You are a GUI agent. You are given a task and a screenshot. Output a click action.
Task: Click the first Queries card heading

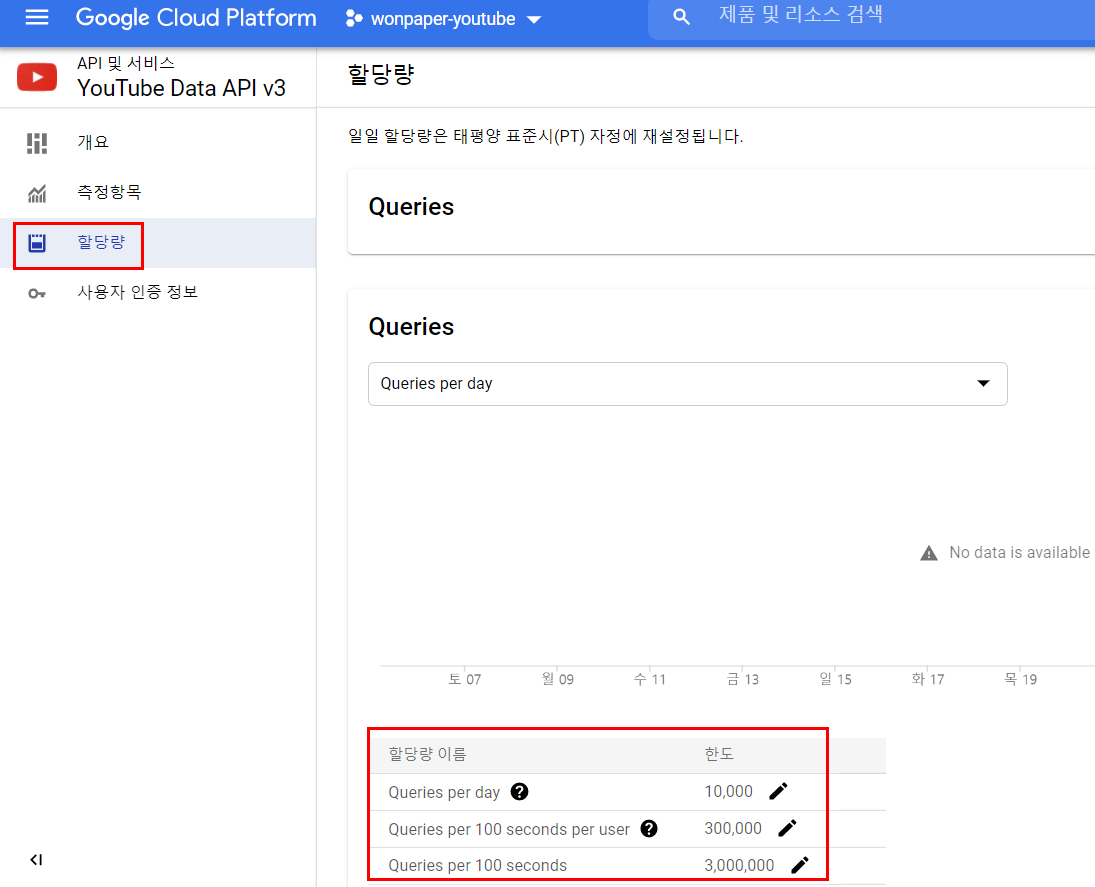(x=411, y=207)
